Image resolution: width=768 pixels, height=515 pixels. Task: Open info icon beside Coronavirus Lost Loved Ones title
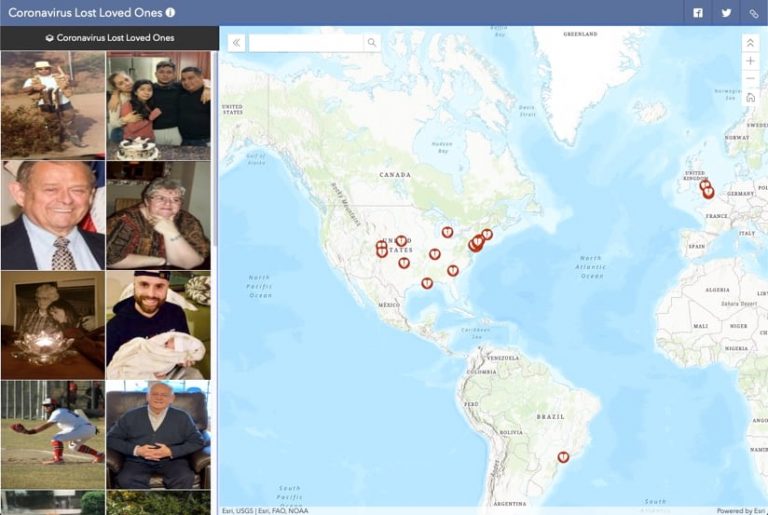pyautogui.click(x=170, y=12)
